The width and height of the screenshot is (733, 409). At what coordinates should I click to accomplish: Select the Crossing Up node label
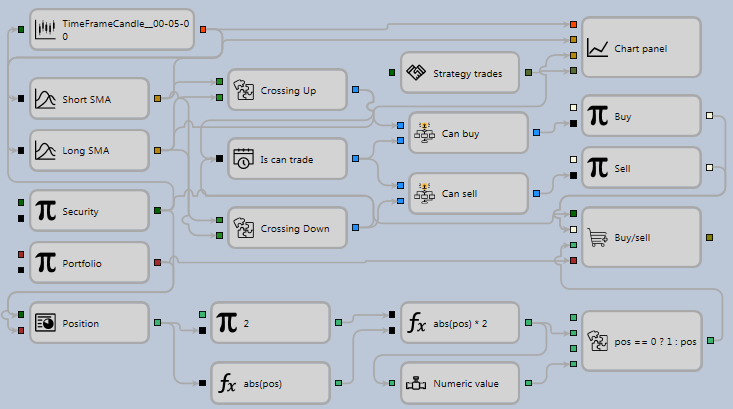288,91
